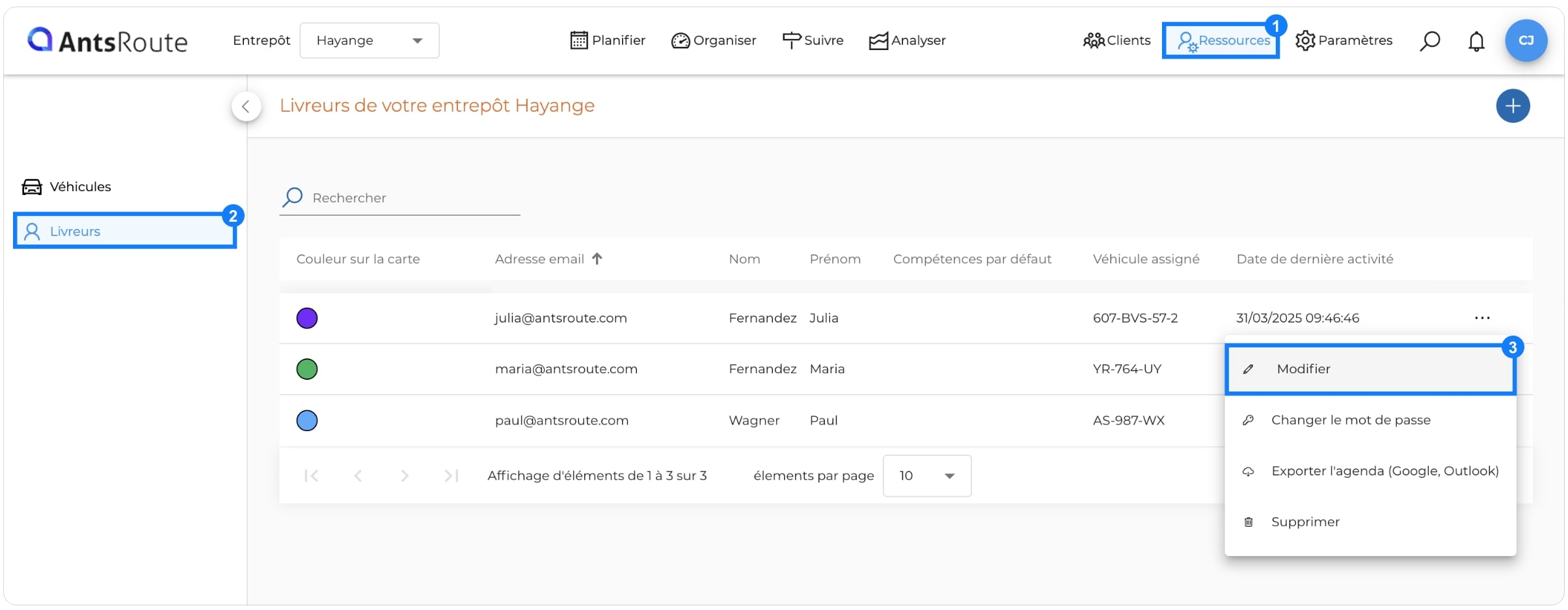Viewport: 1568px width, 610px height.
Task: Click julia@antsroute.com email
Action: [x=561, y=318]
